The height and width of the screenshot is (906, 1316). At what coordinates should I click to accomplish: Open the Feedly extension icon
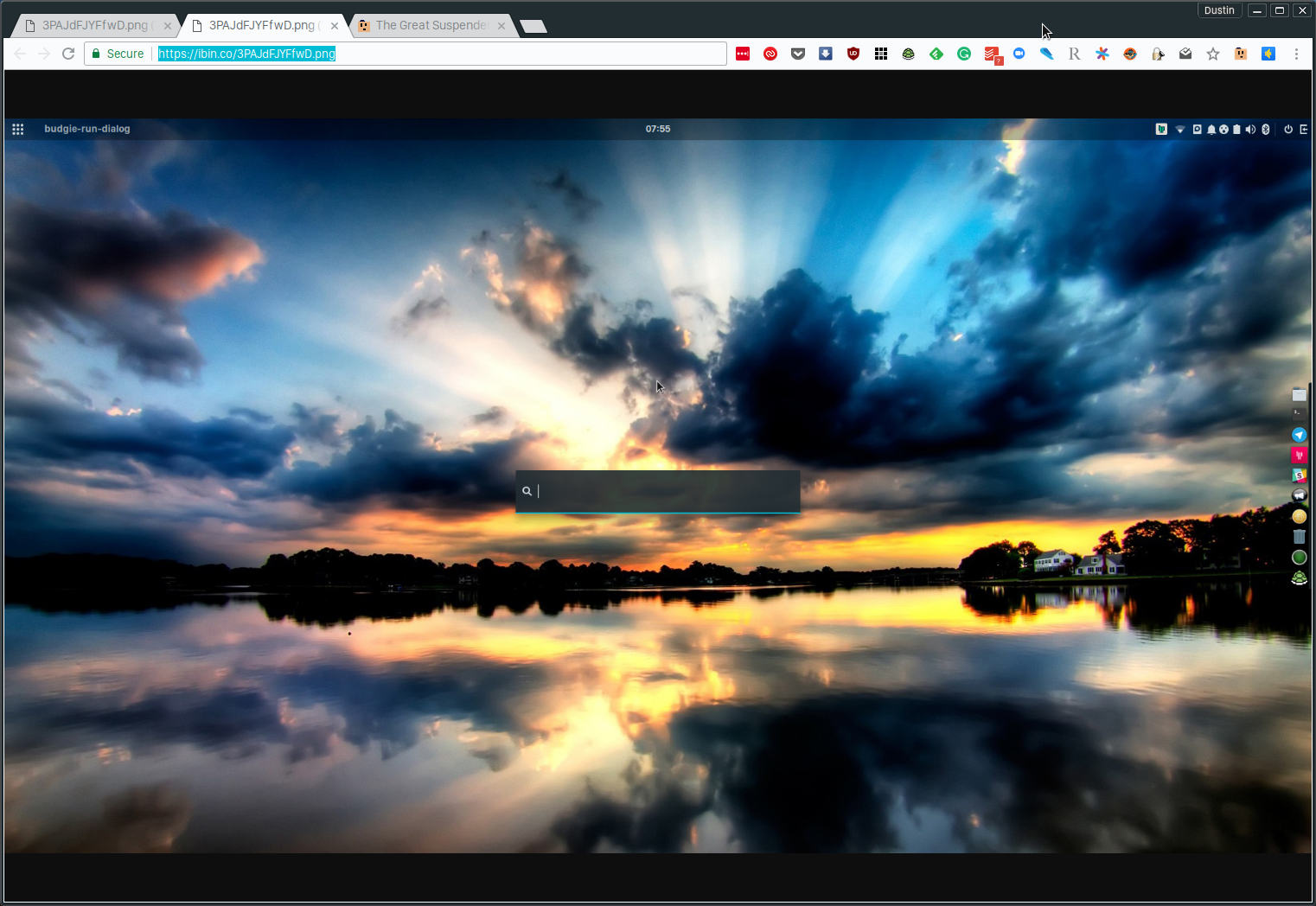coord(936,54)
